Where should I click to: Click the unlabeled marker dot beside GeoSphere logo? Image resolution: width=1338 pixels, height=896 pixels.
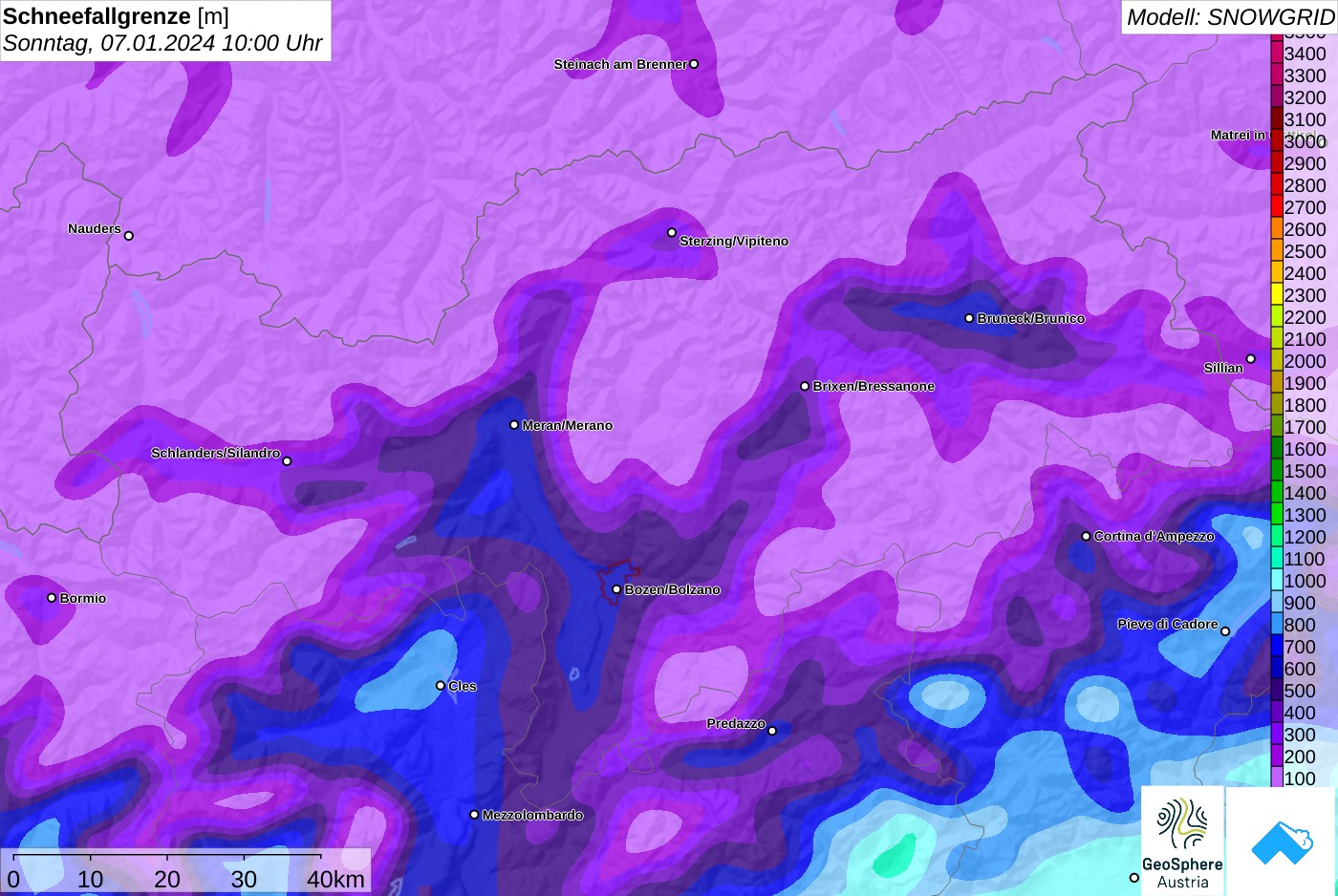(x=1134, y=877)
